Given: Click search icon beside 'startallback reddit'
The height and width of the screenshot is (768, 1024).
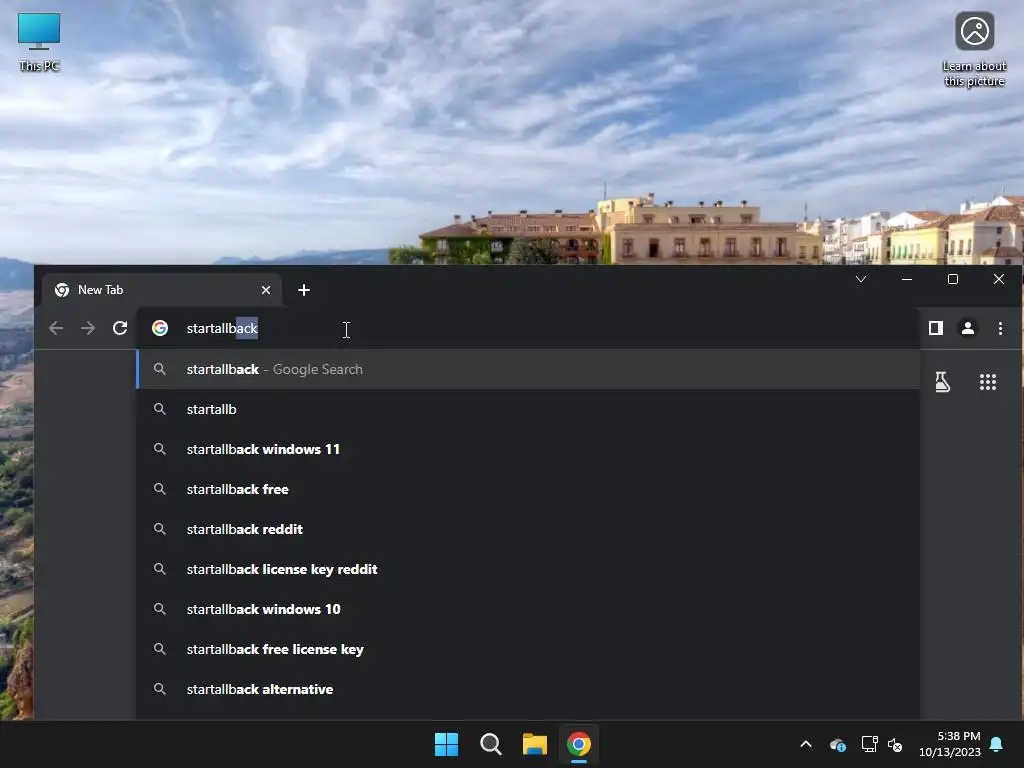Looking at the screenshot, I should [x=159, y=529].
